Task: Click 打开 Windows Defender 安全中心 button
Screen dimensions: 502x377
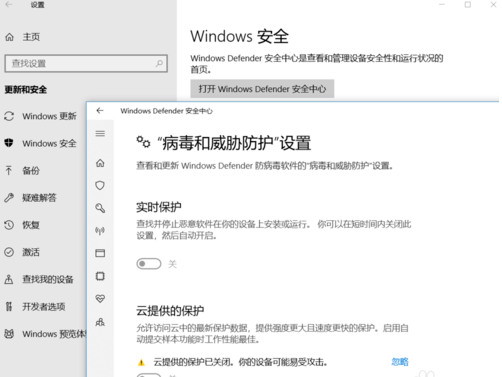Action: coord(262,89)
